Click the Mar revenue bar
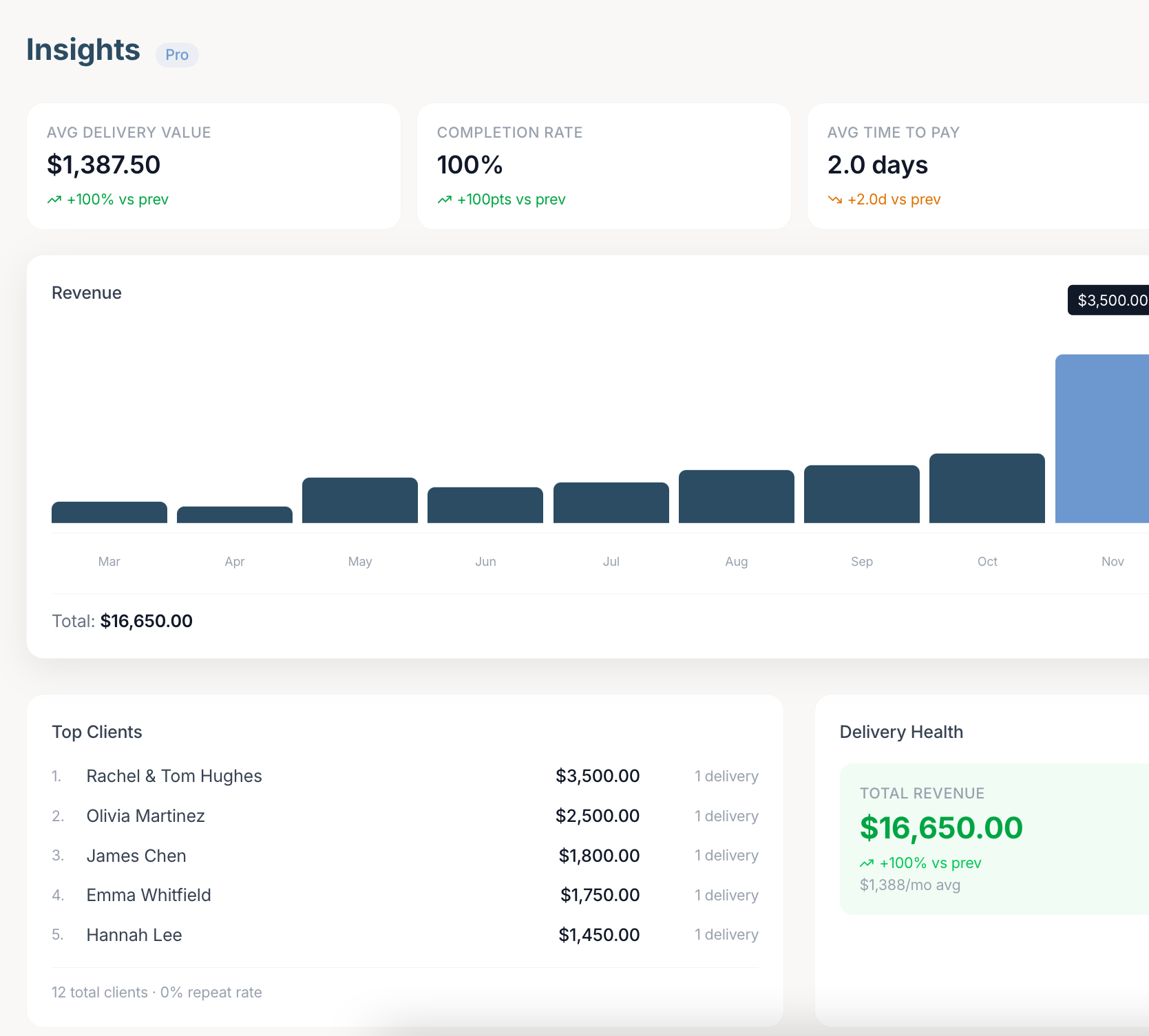 (x=109, y=513)
